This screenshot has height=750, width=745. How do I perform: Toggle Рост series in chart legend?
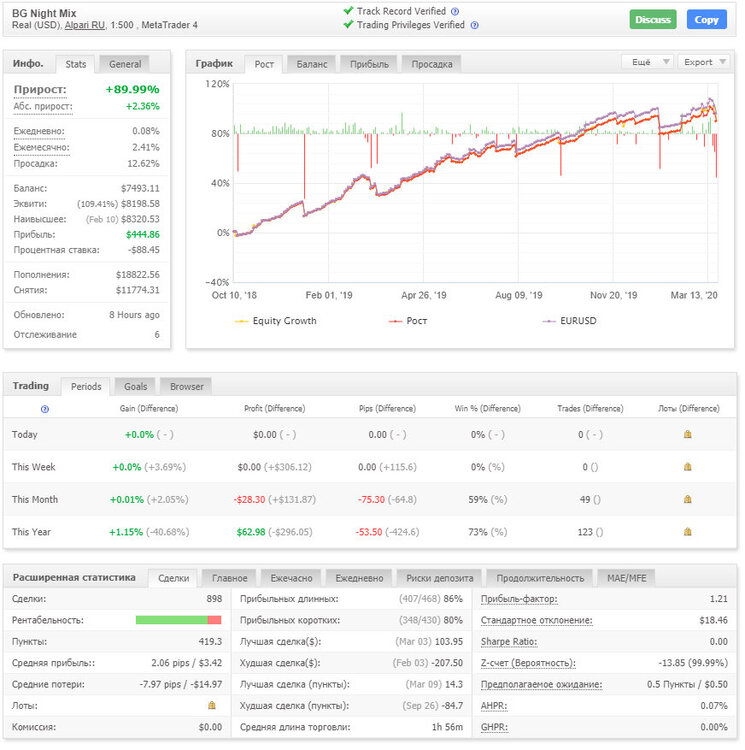tap(408, 321)
